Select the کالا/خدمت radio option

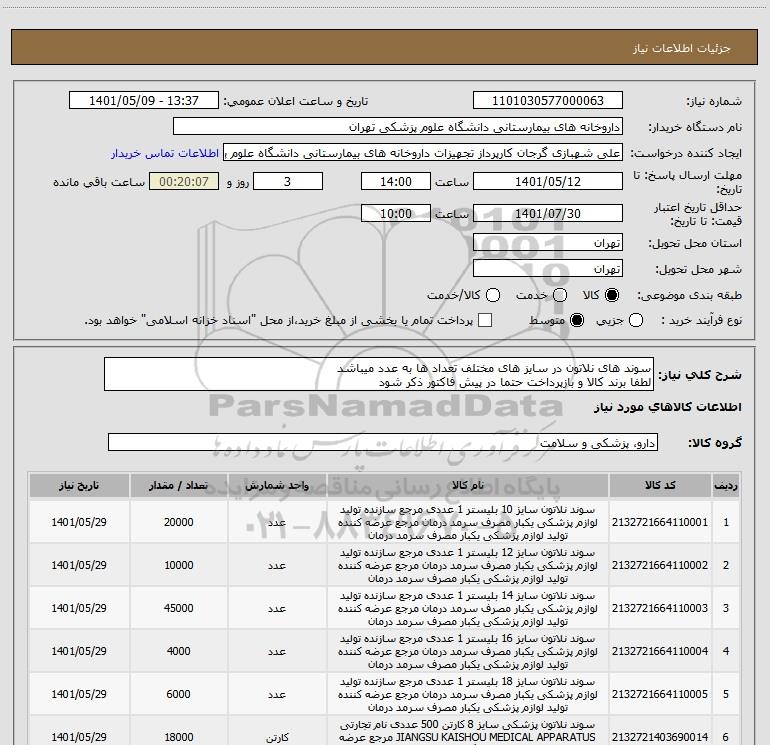coord(493,295)
